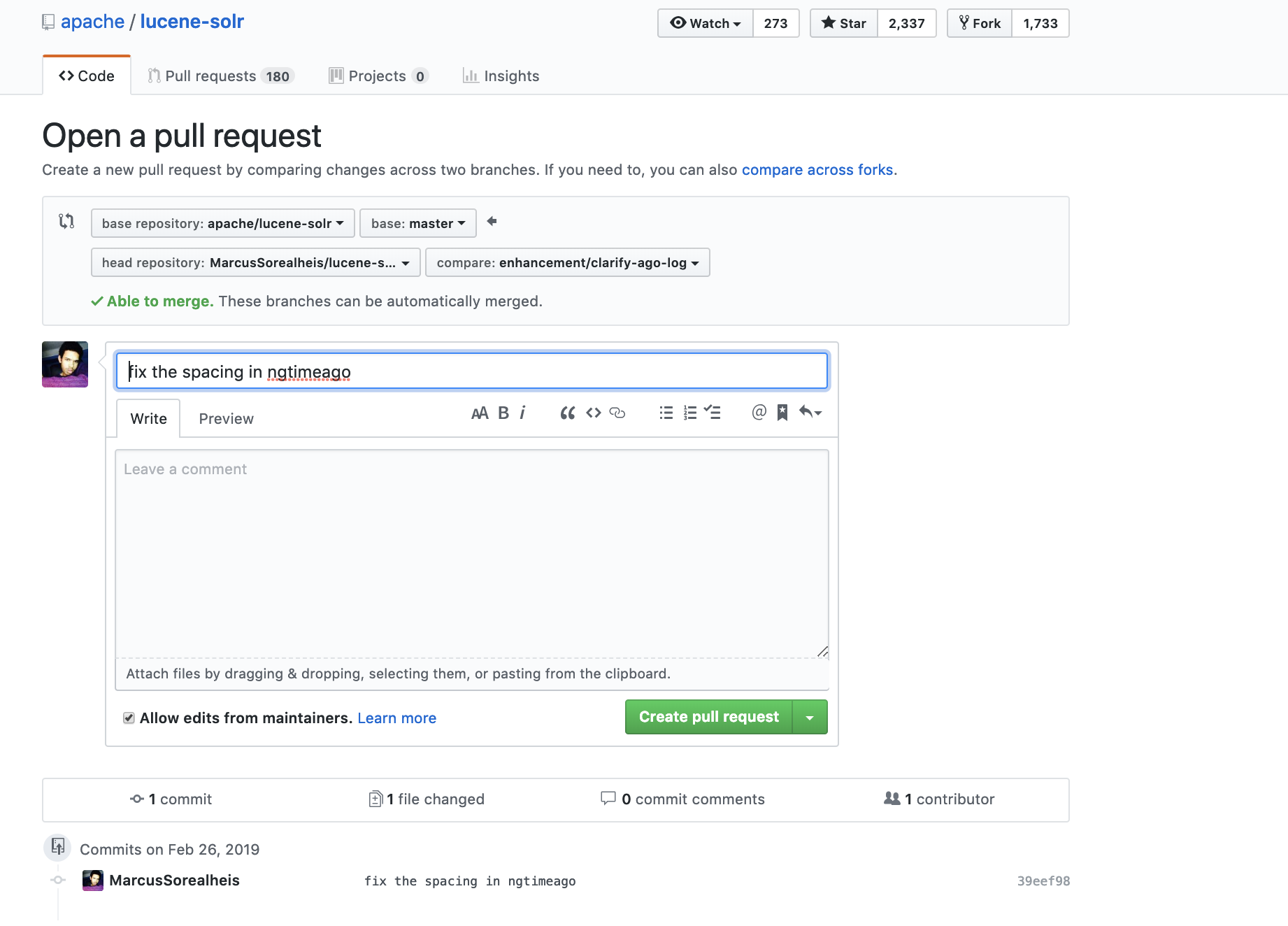Click the Leave a comment text area
1288x926 pixels.
pyautogui.click(x=472, y=554)
